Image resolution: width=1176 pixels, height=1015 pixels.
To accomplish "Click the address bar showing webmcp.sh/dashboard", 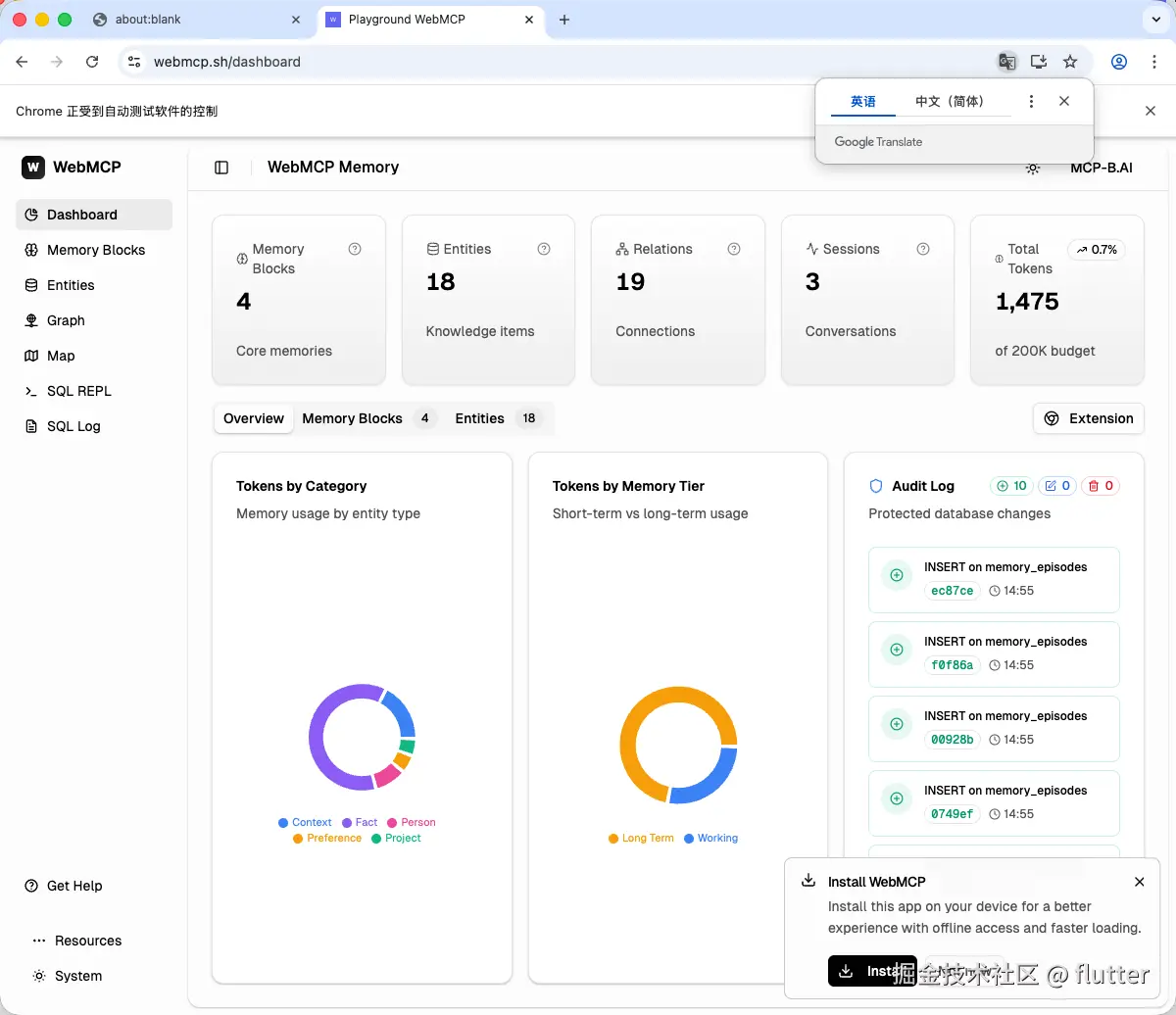I will click(226, 61).
